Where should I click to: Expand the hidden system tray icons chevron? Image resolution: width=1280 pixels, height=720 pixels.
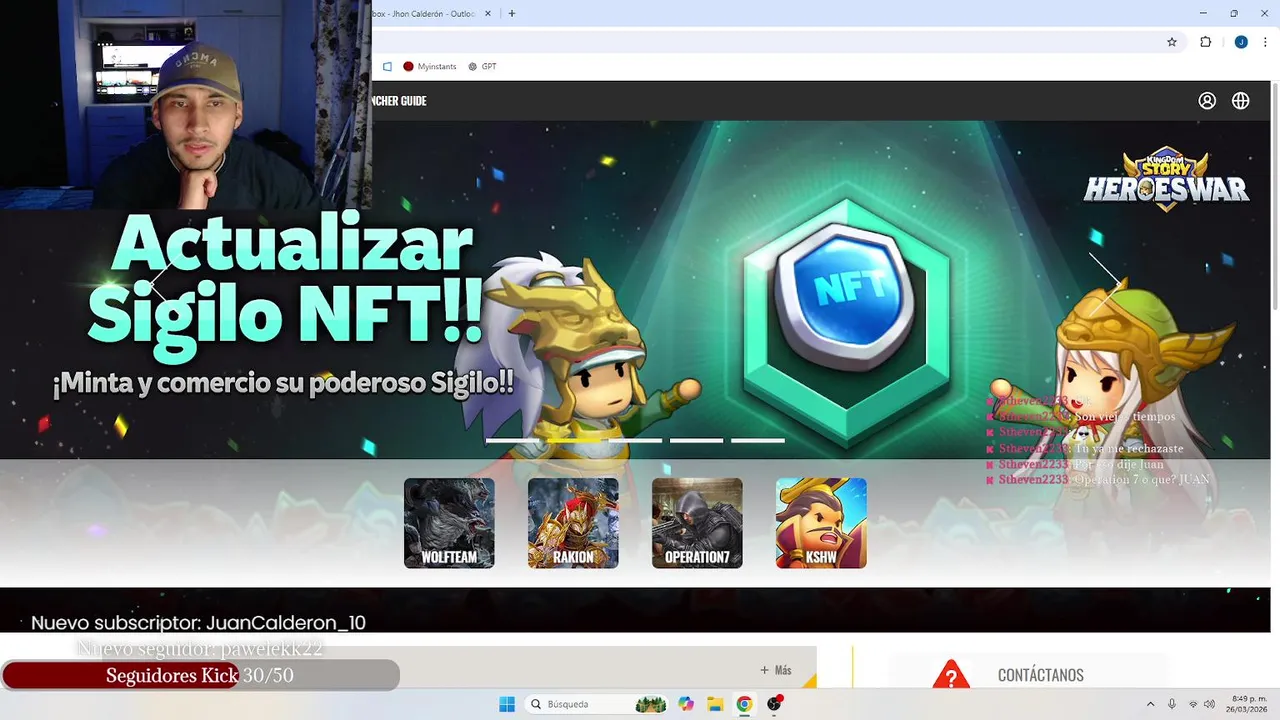click(1150, 704)
